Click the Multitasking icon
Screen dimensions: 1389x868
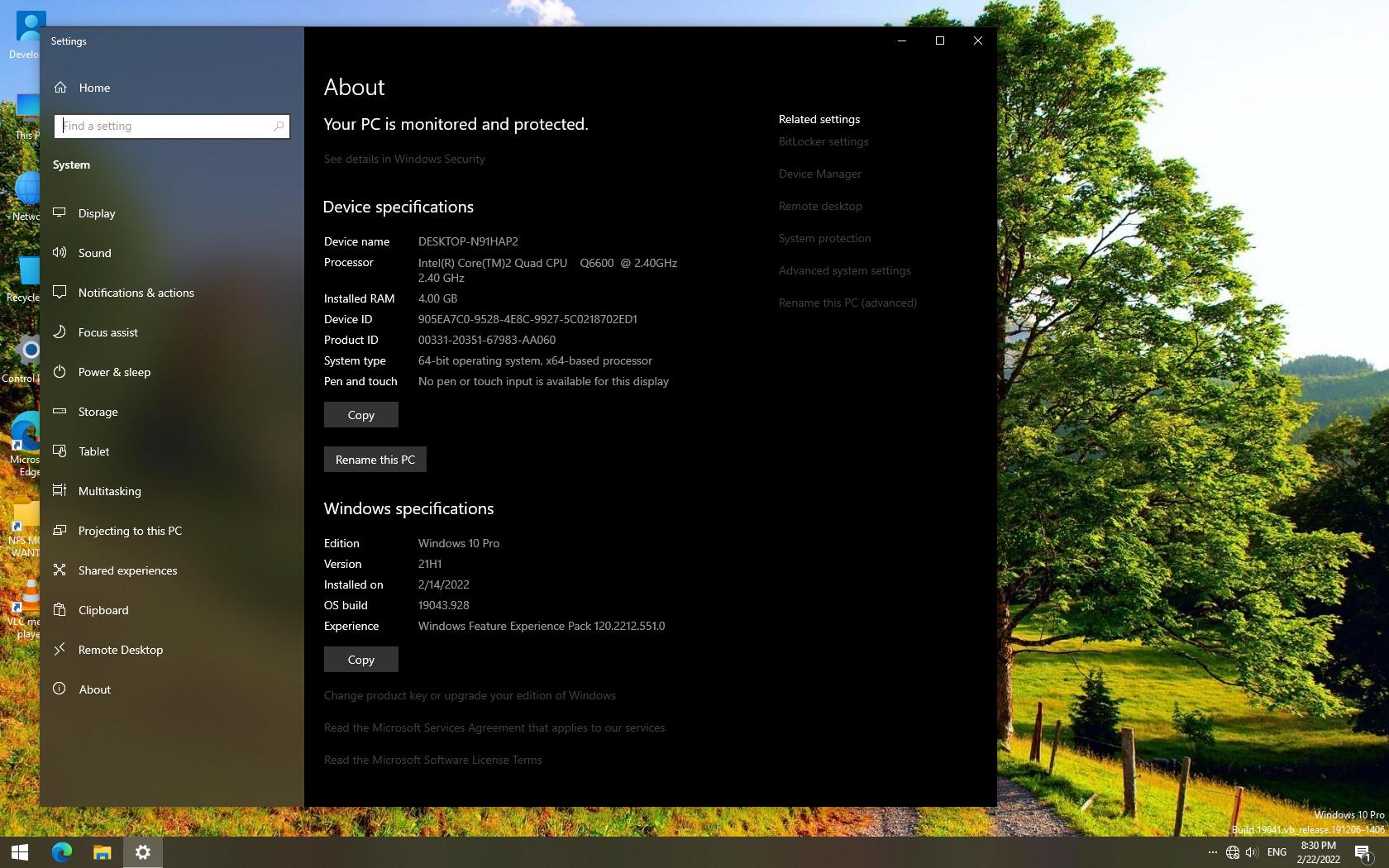point(60,490)
